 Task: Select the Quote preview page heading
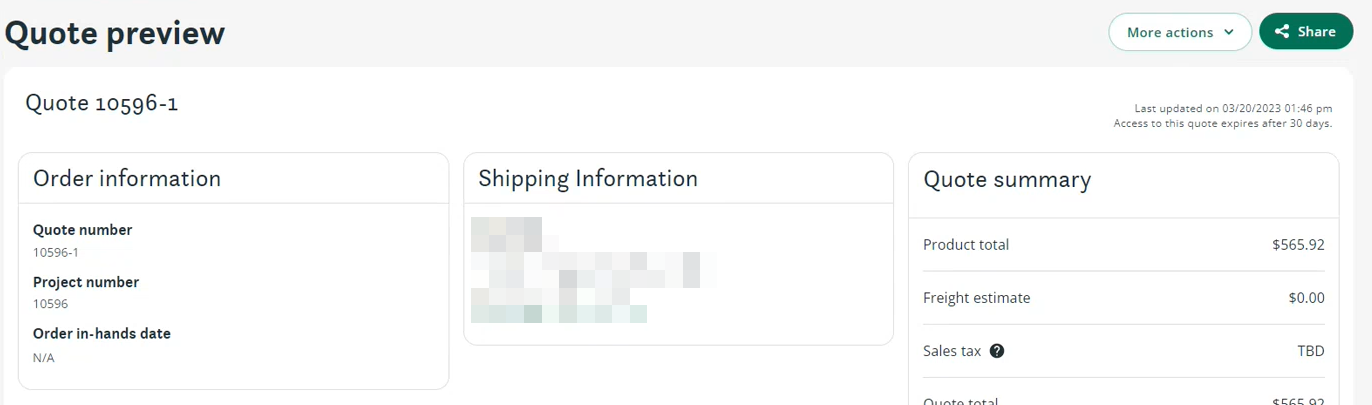pos(115,33)
